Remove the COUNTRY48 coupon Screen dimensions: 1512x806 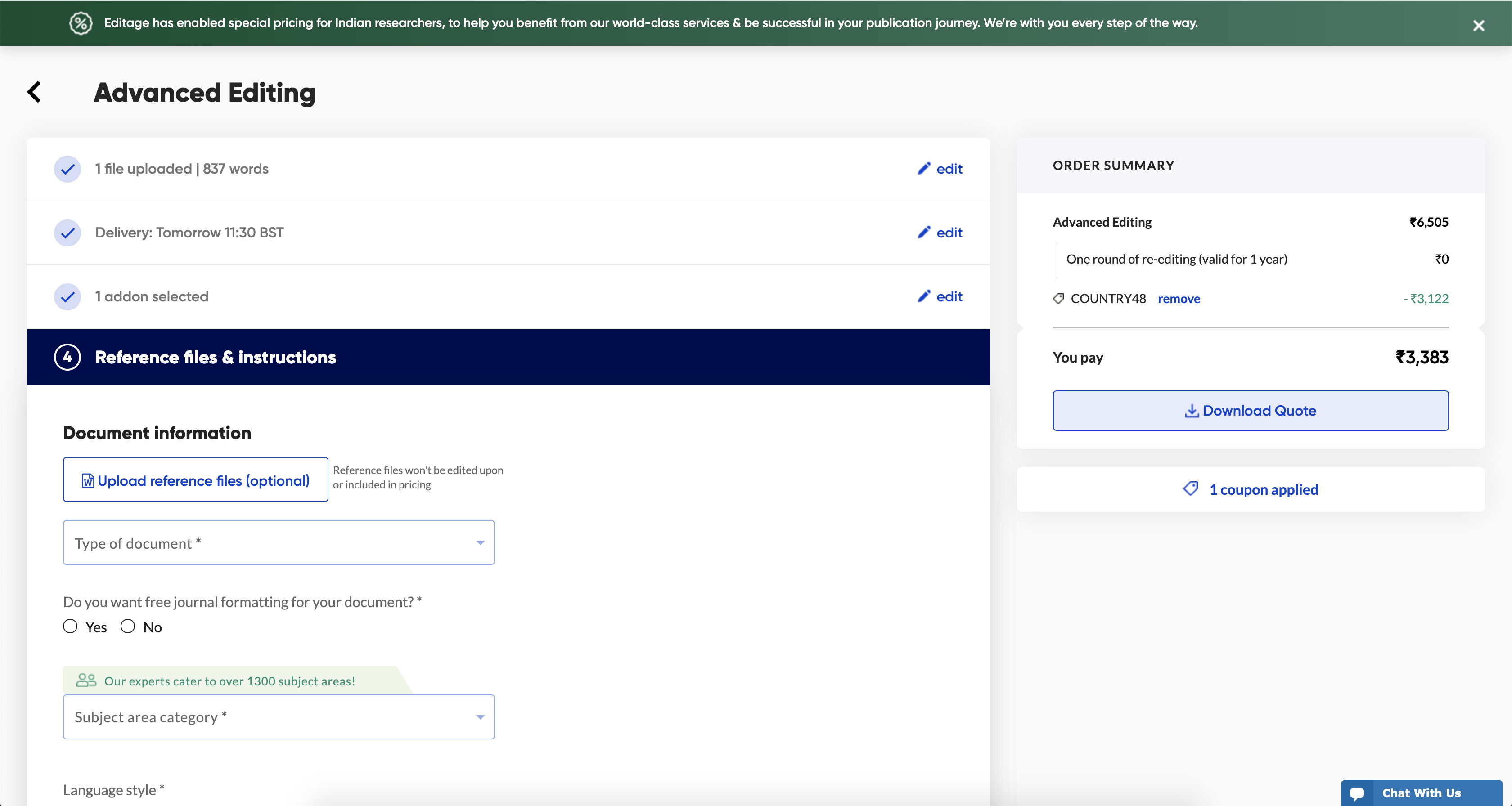pos(1179,299)
